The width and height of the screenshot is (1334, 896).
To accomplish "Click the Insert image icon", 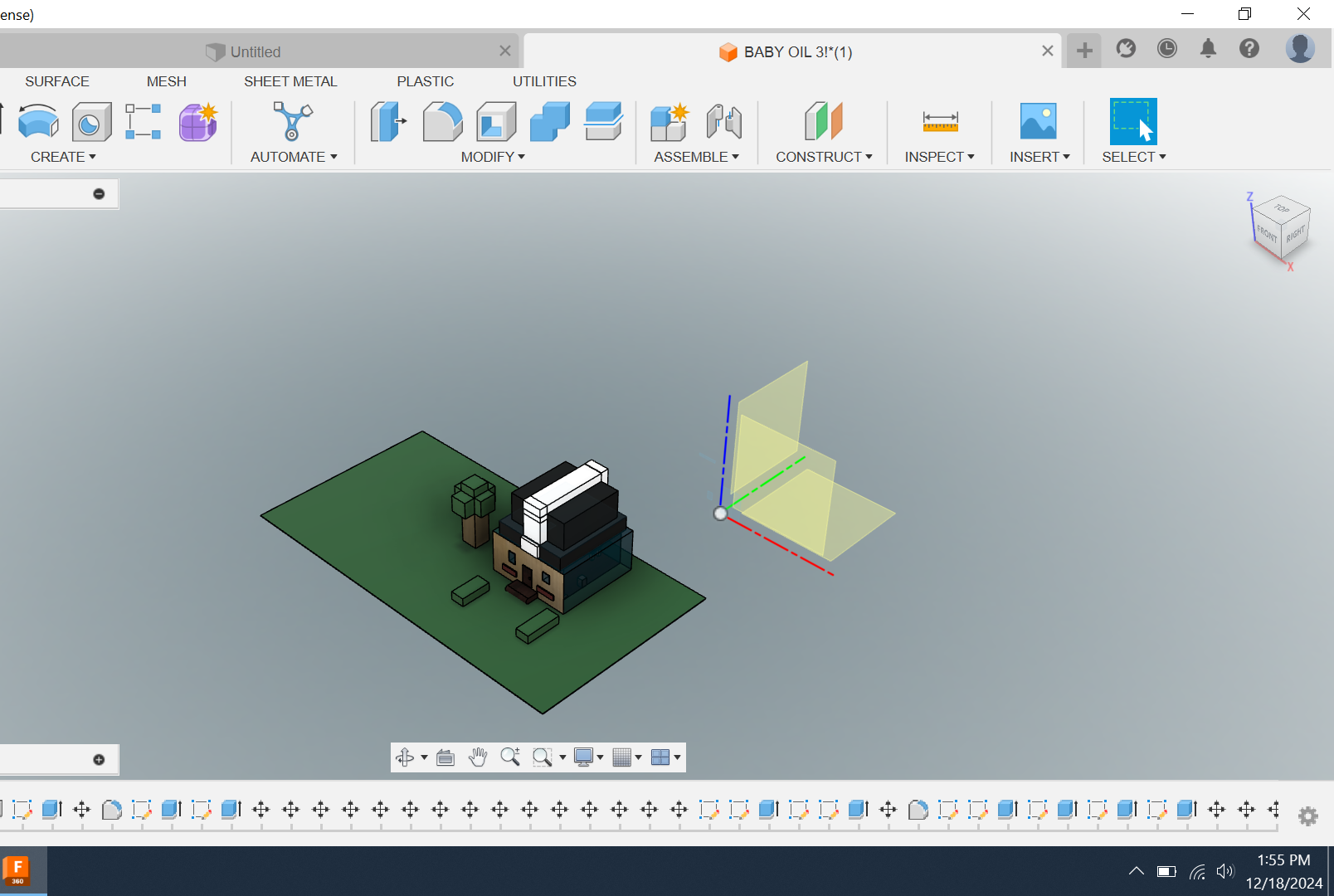I will (x=1038, y=122).
